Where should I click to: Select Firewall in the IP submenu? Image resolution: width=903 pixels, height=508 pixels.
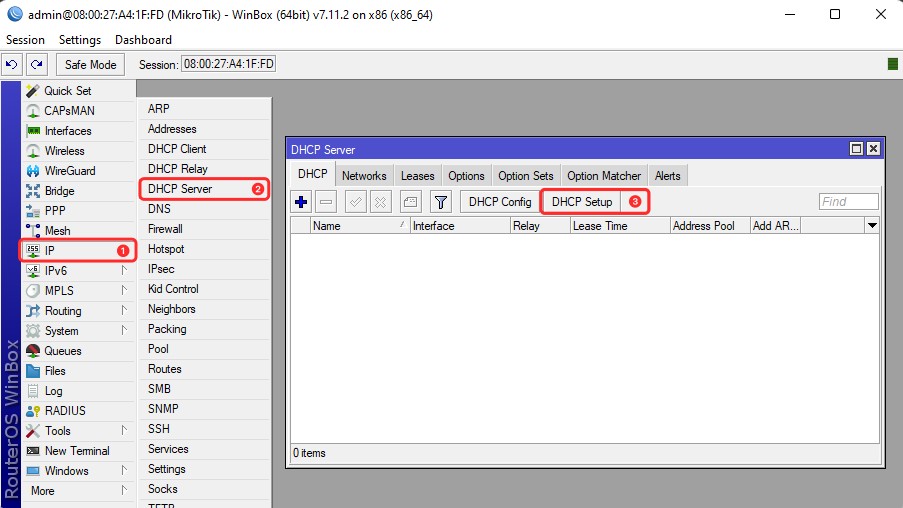[165, 229]
